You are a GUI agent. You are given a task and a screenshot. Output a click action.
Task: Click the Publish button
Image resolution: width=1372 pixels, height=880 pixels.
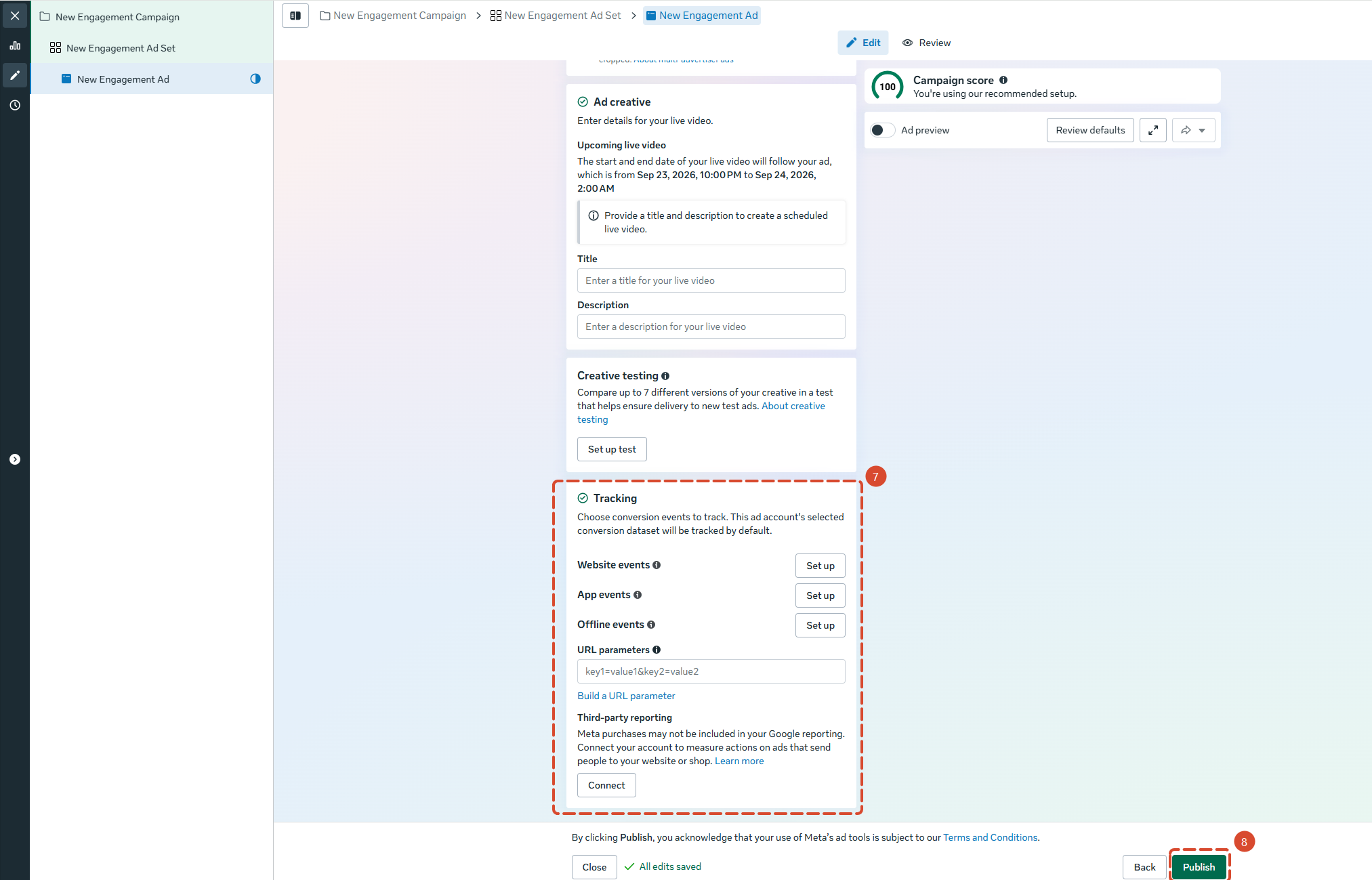[x=1199, y=867]
